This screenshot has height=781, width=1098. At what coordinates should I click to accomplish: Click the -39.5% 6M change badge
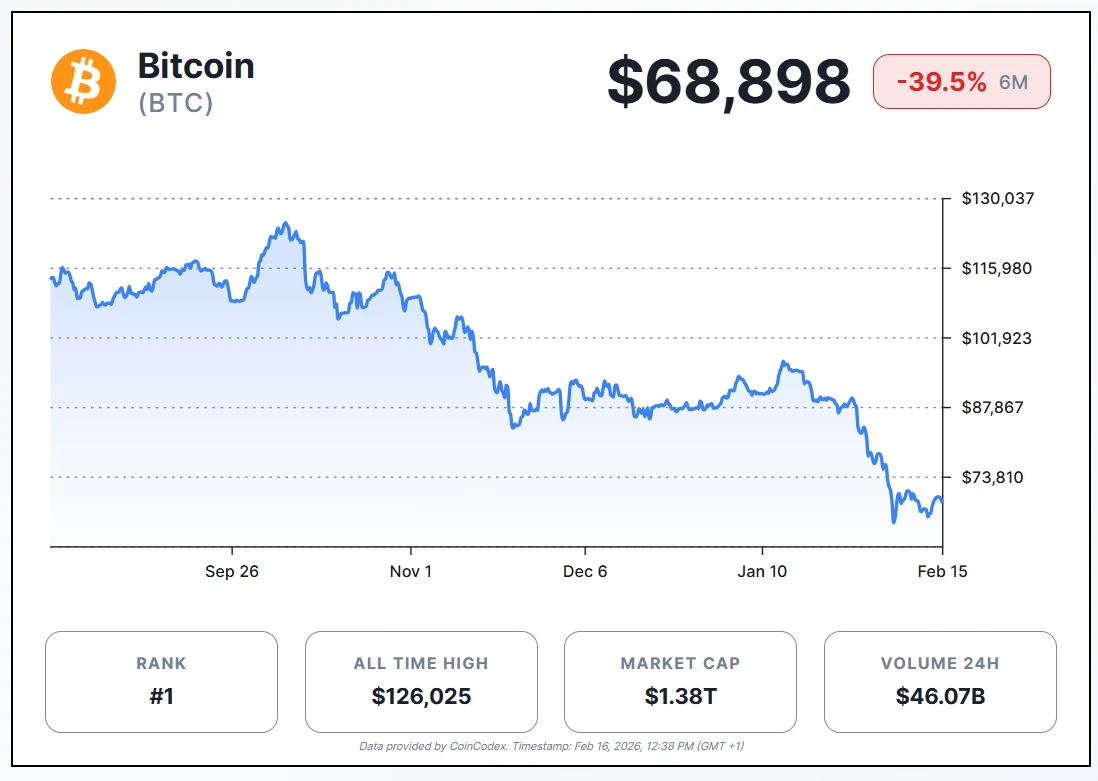pos(961,82)
